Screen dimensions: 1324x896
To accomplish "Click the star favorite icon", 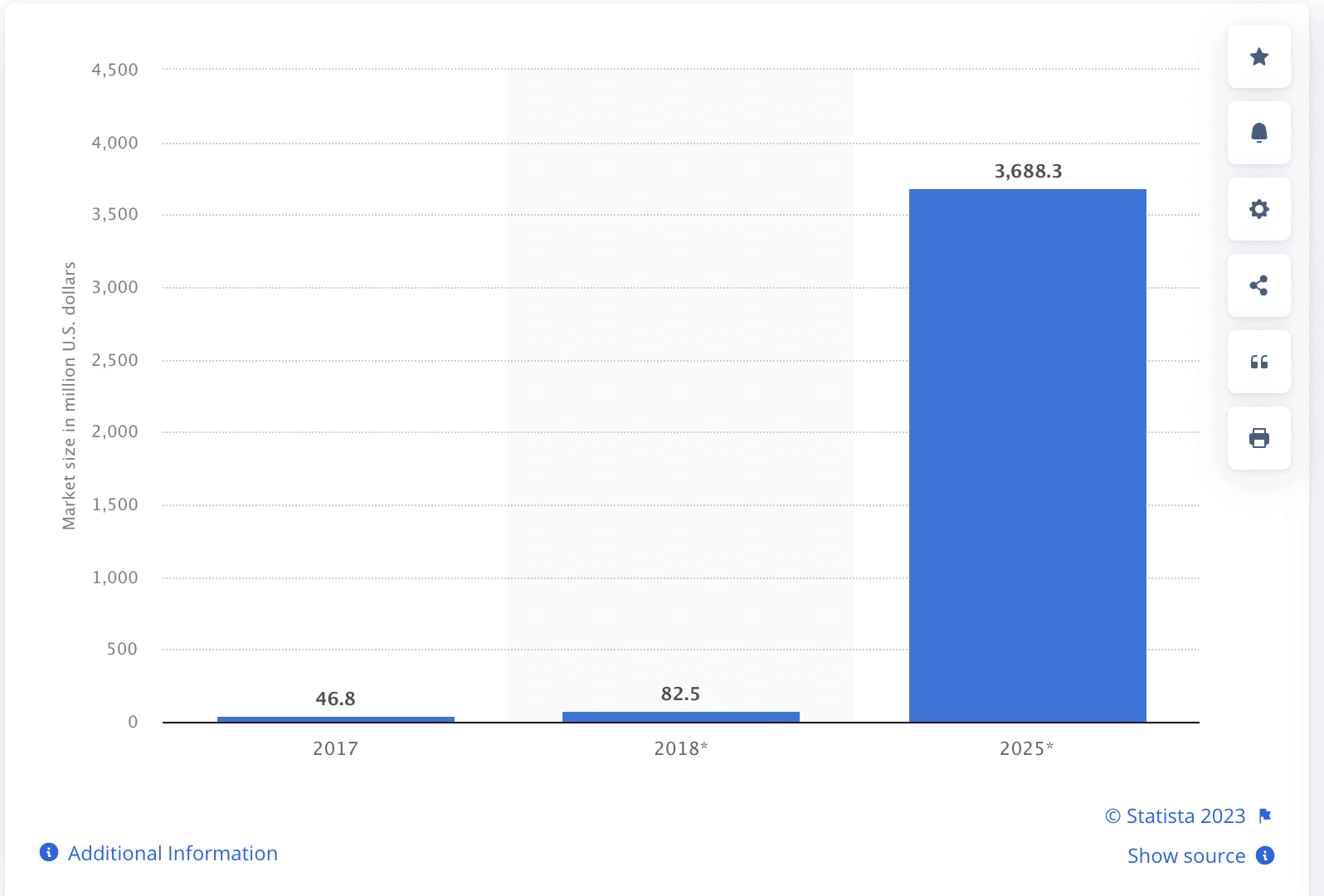I will [x=1258, y=56].
